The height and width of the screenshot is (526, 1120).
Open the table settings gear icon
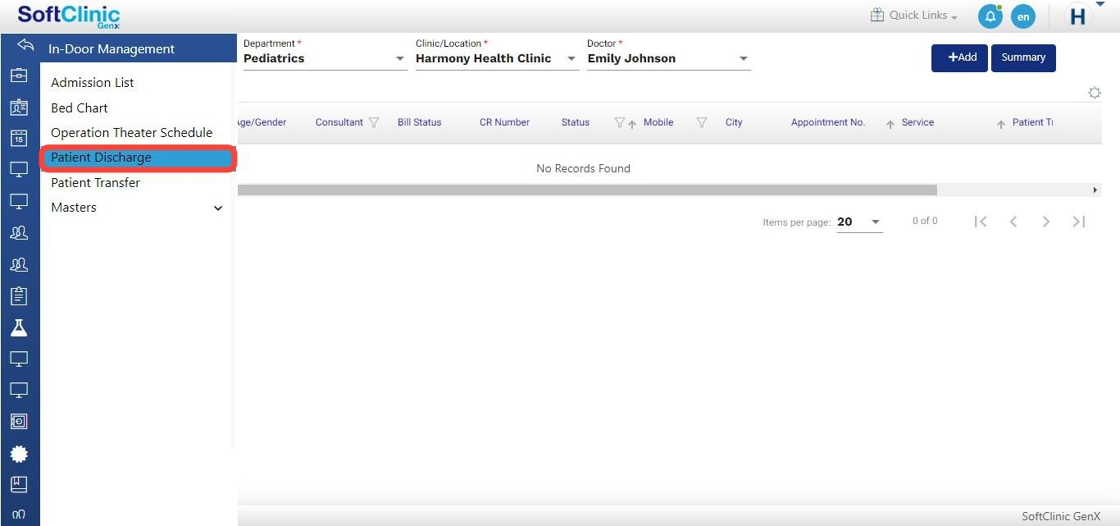(x=1094, y=93)
